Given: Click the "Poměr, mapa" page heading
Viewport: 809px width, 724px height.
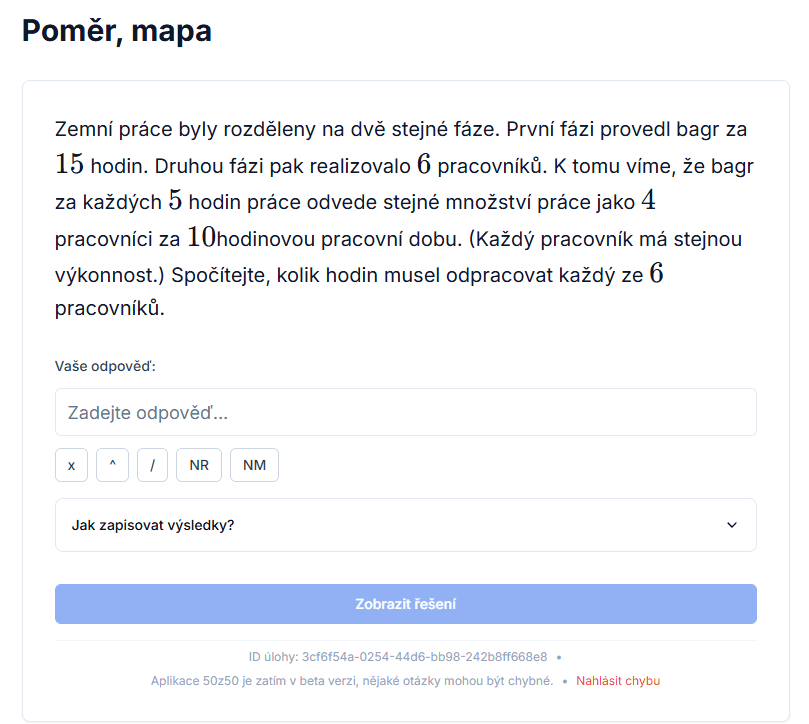Looking at the screenshot, I should click(115, 31).
